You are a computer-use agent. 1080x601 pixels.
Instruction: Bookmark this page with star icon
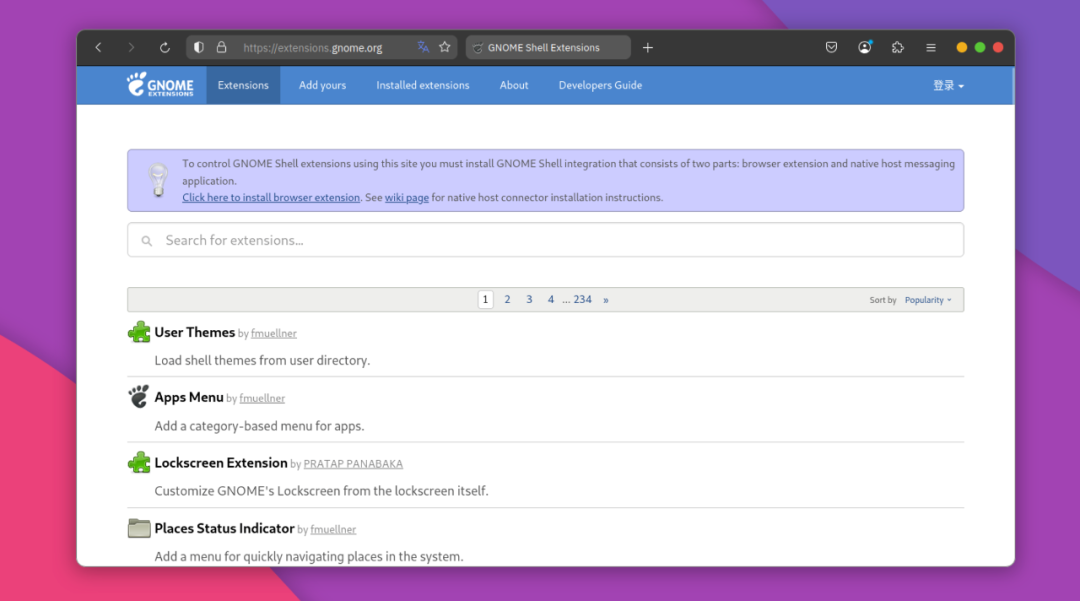[445, 48]
